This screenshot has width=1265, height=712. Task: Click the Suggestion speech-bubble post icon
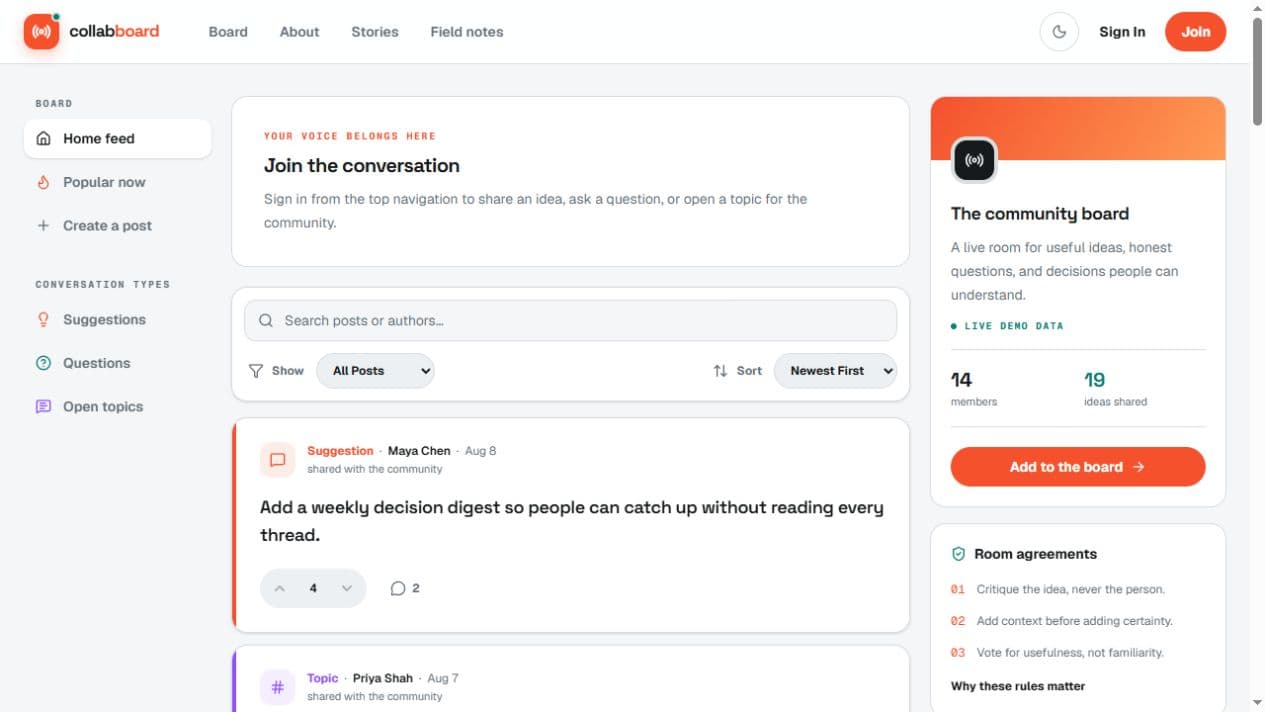pyautogui.click(x=278, y=460)
